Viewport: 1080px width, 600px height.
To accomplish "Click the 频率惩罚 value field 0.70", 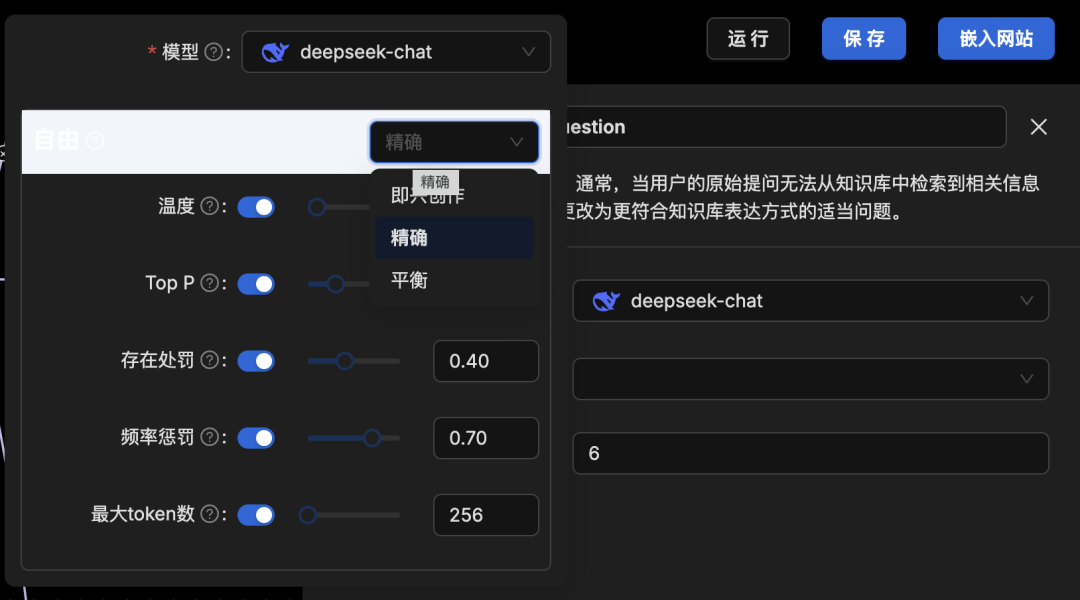I will [486, 438].
